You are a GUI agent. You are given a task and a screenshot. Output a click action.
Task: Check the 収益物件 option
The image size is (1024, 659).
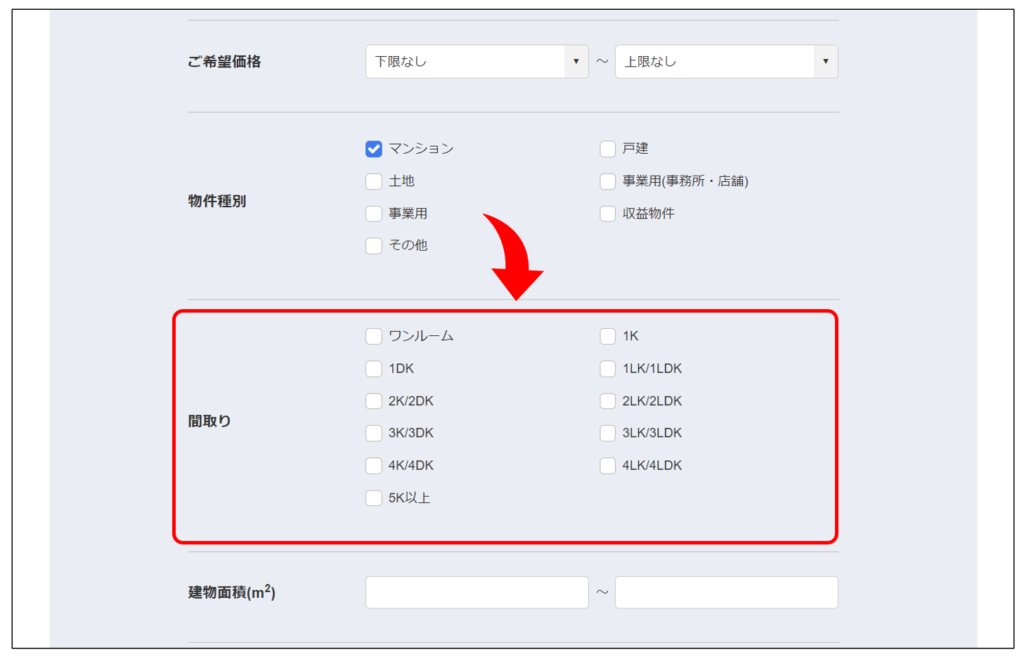click(x=608, y=214)
